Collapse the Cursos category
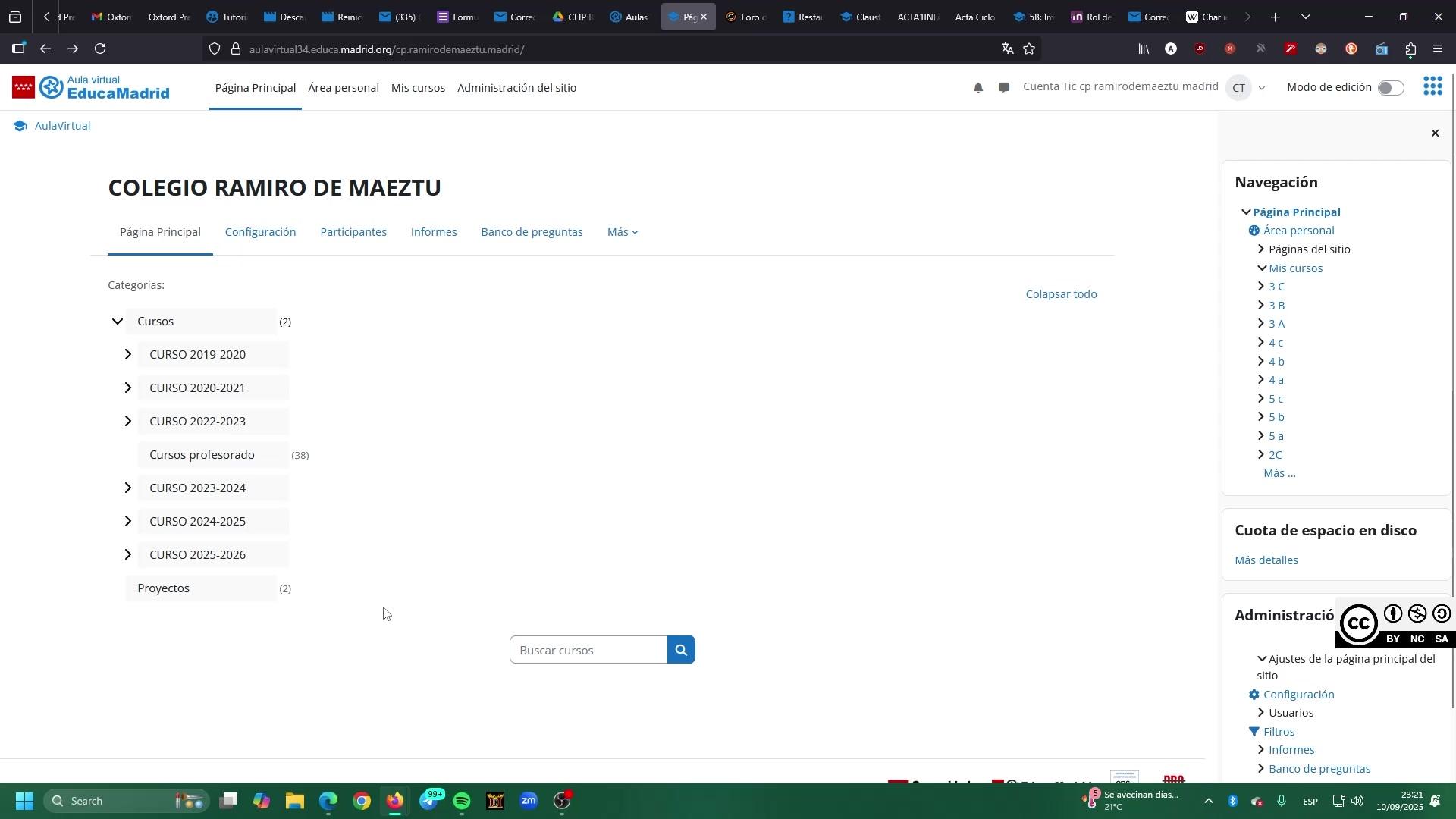This screenshot has width=1456, height=819. (x=117, y=322)
